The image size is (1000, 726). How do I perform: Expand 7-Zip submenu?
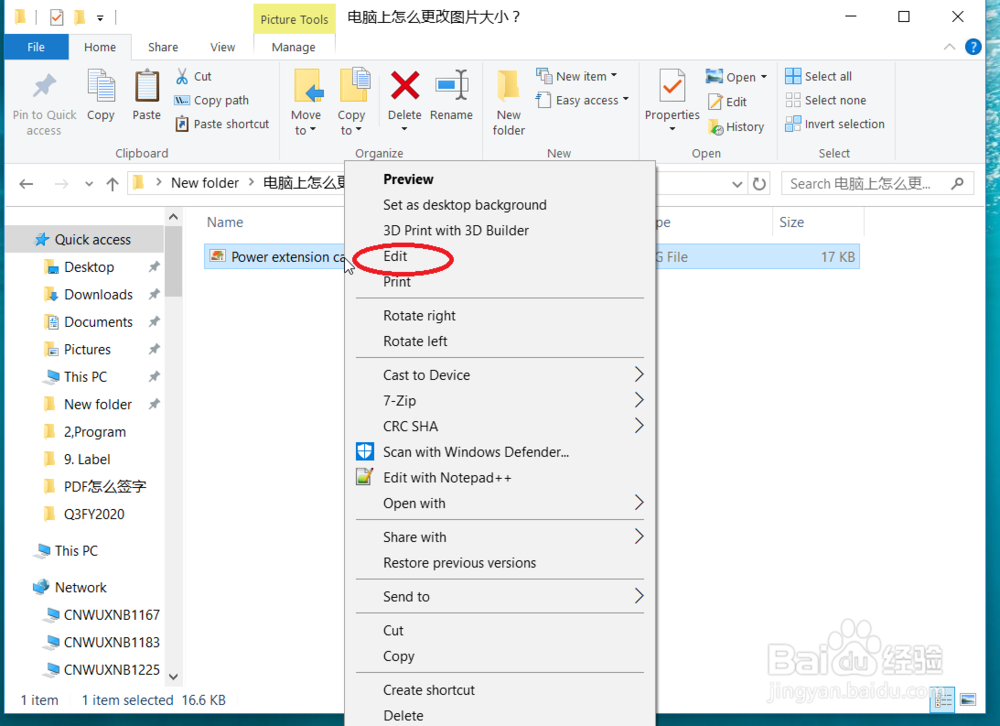pos(638,400)
